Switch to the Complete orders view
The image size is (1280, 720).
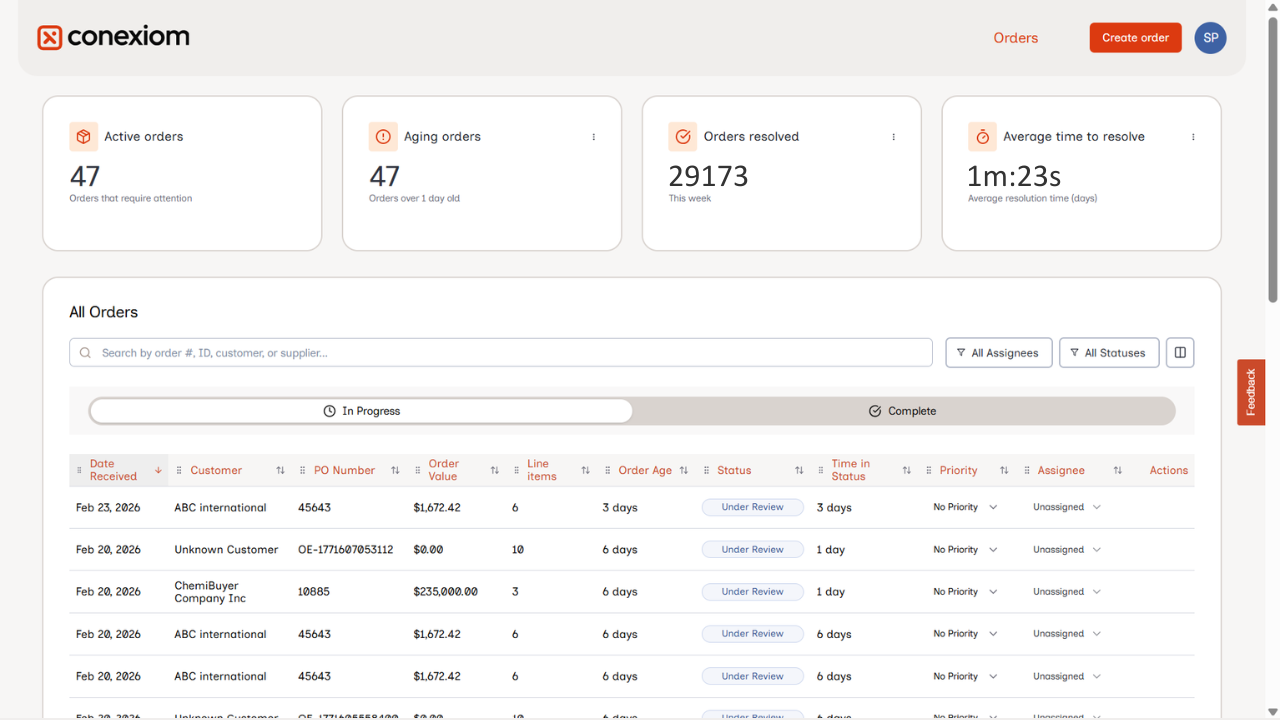coord(903,411)
